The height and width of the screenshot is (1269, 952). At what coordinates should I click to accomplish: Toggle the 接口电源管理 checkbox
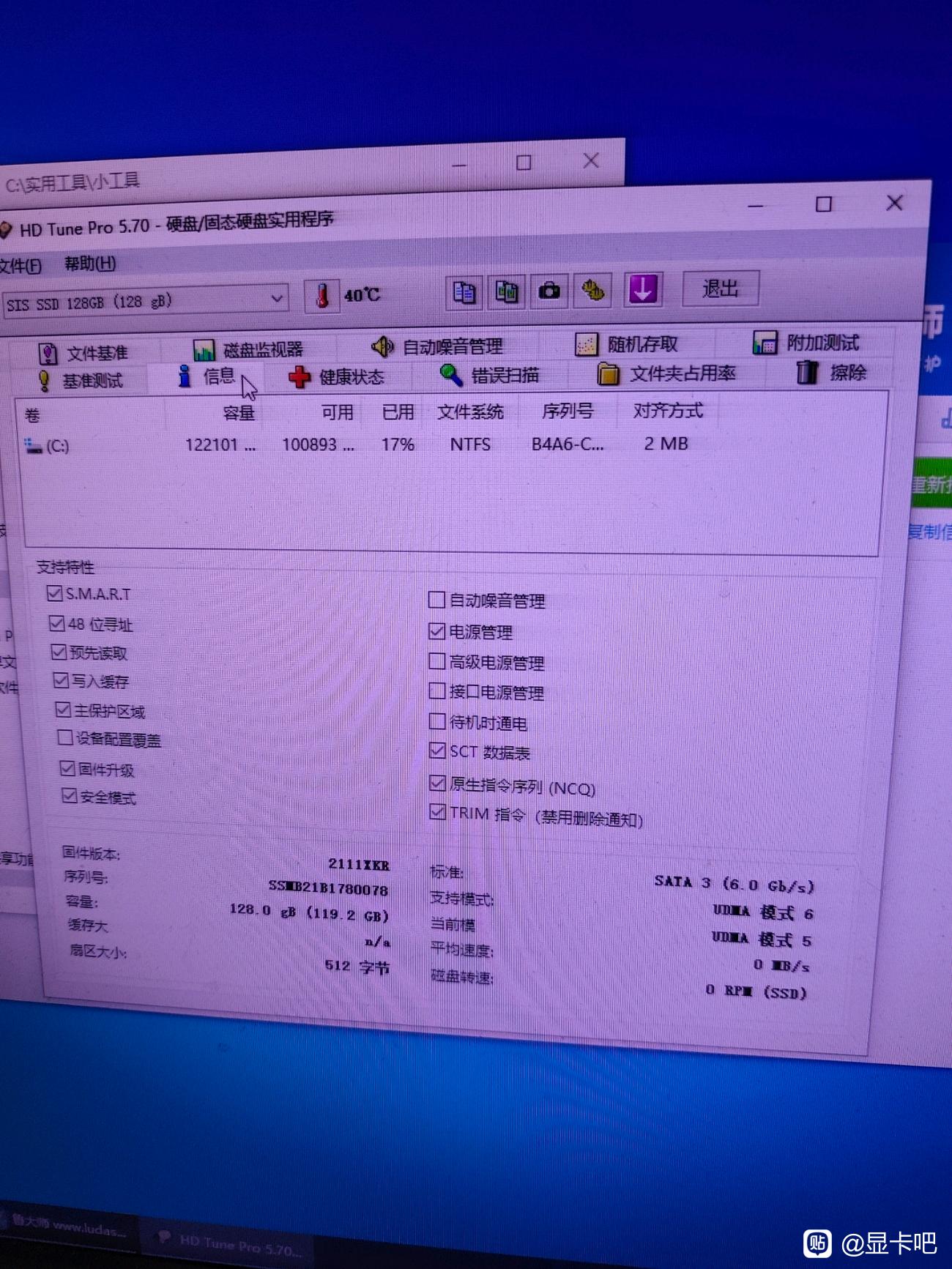(436, 691)
